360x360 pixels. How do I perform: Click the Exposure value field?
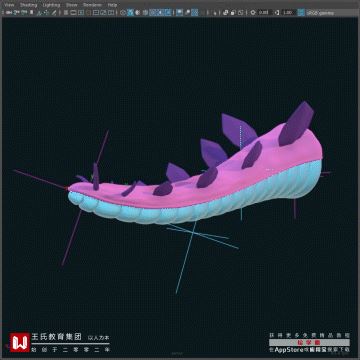(264, 13)
